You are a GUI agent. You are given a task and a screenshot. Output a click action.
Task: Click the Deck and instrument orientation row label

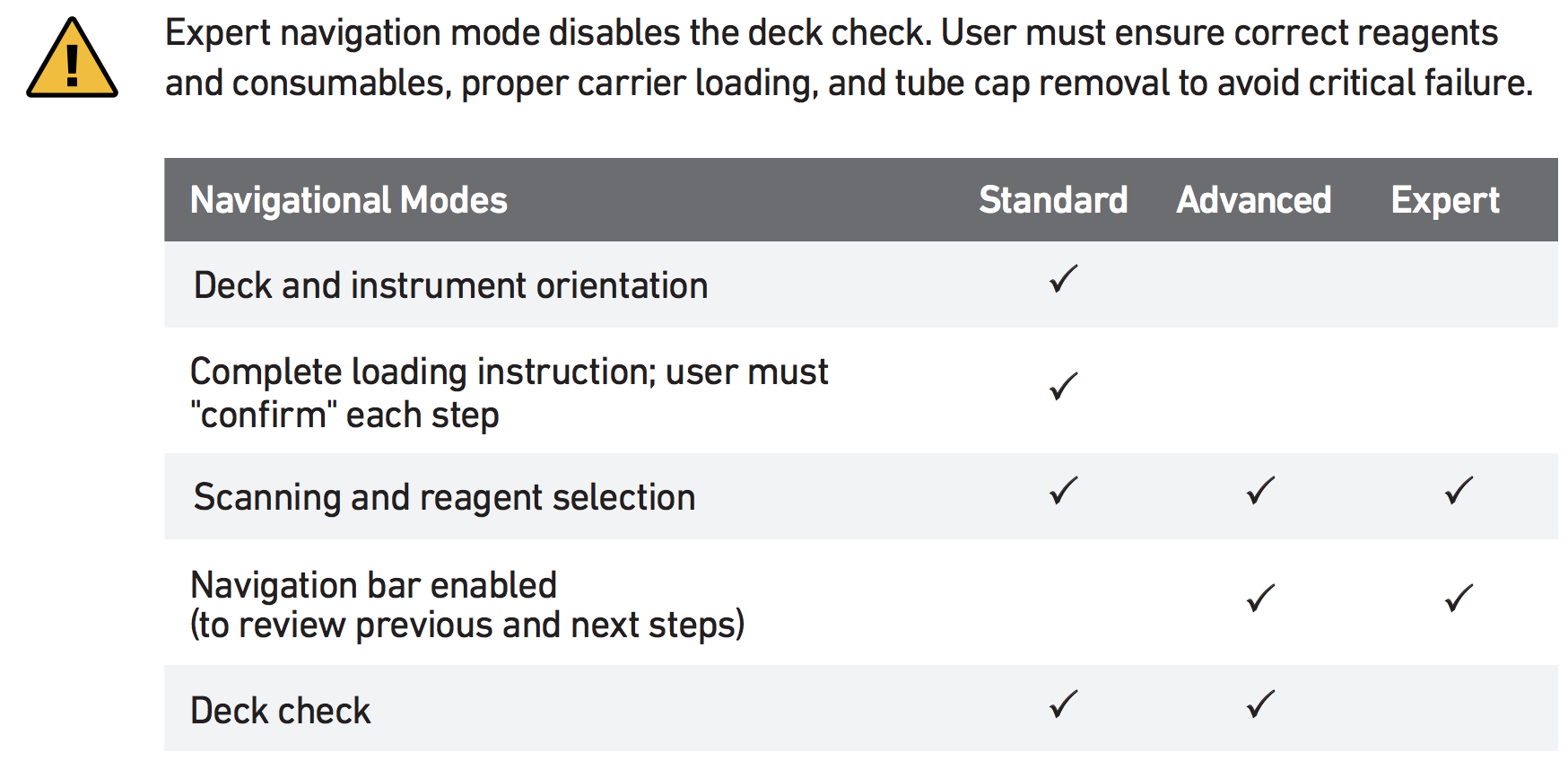(450, 285)
